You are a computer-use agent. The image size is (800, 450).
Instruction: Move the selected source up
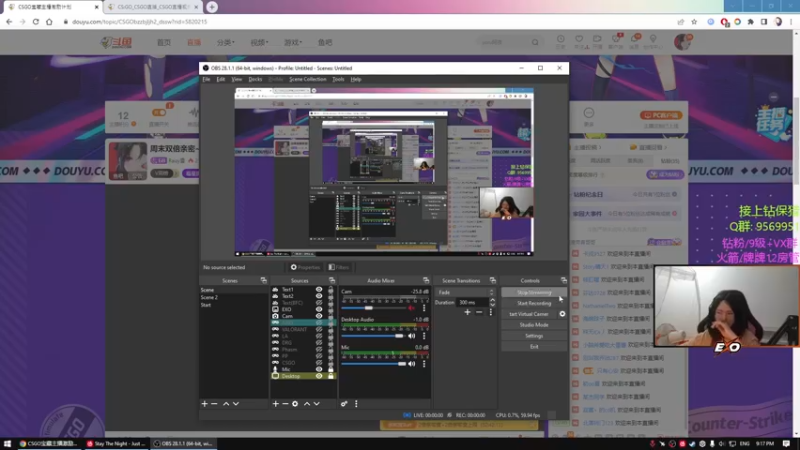(307, 404)
